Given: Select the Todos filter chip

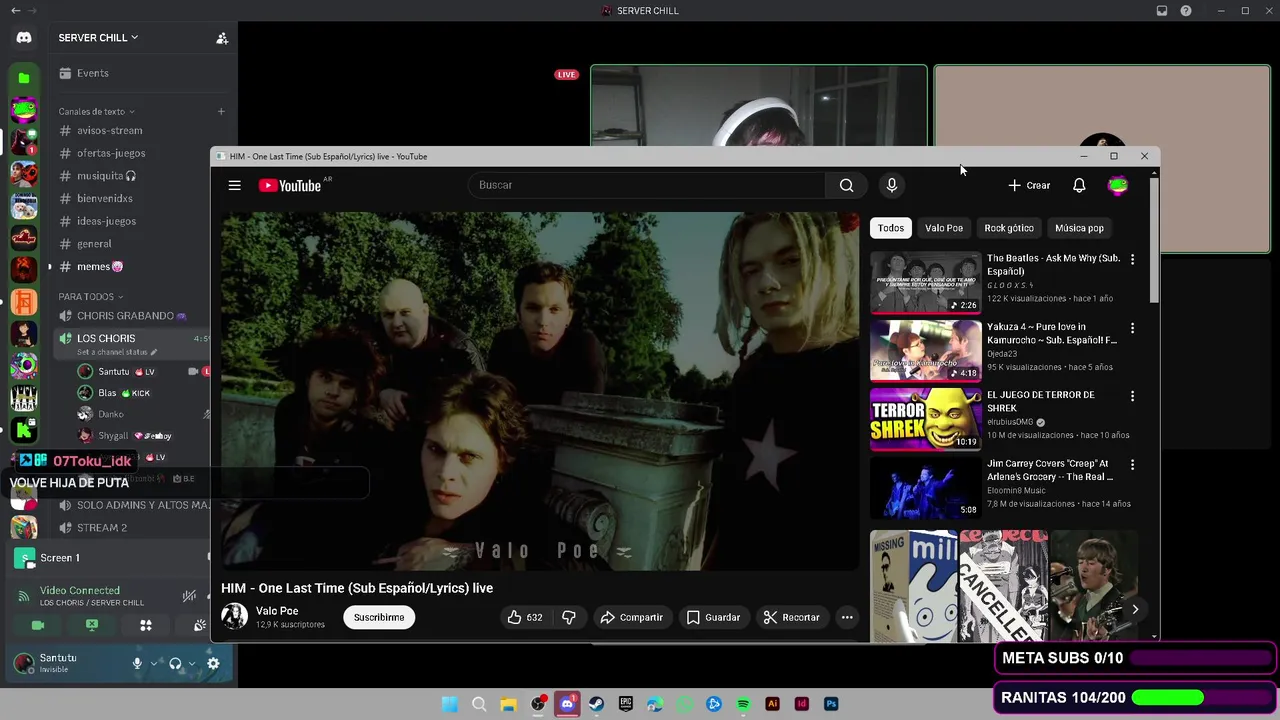Looking at the screenshot, I should (891, 228).
